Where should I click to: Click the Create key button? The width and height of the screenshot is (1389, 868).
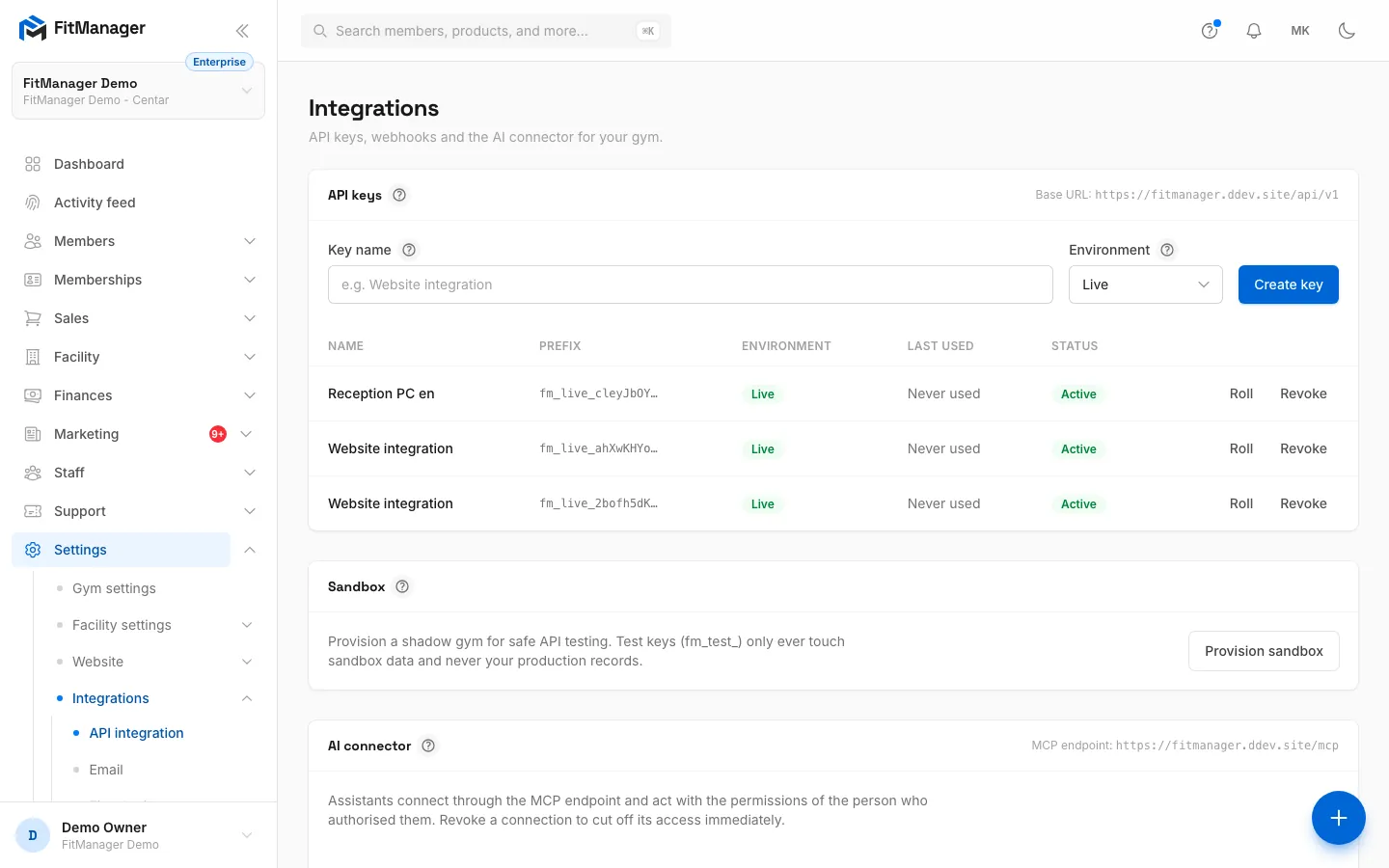[x=1289, y=285]
